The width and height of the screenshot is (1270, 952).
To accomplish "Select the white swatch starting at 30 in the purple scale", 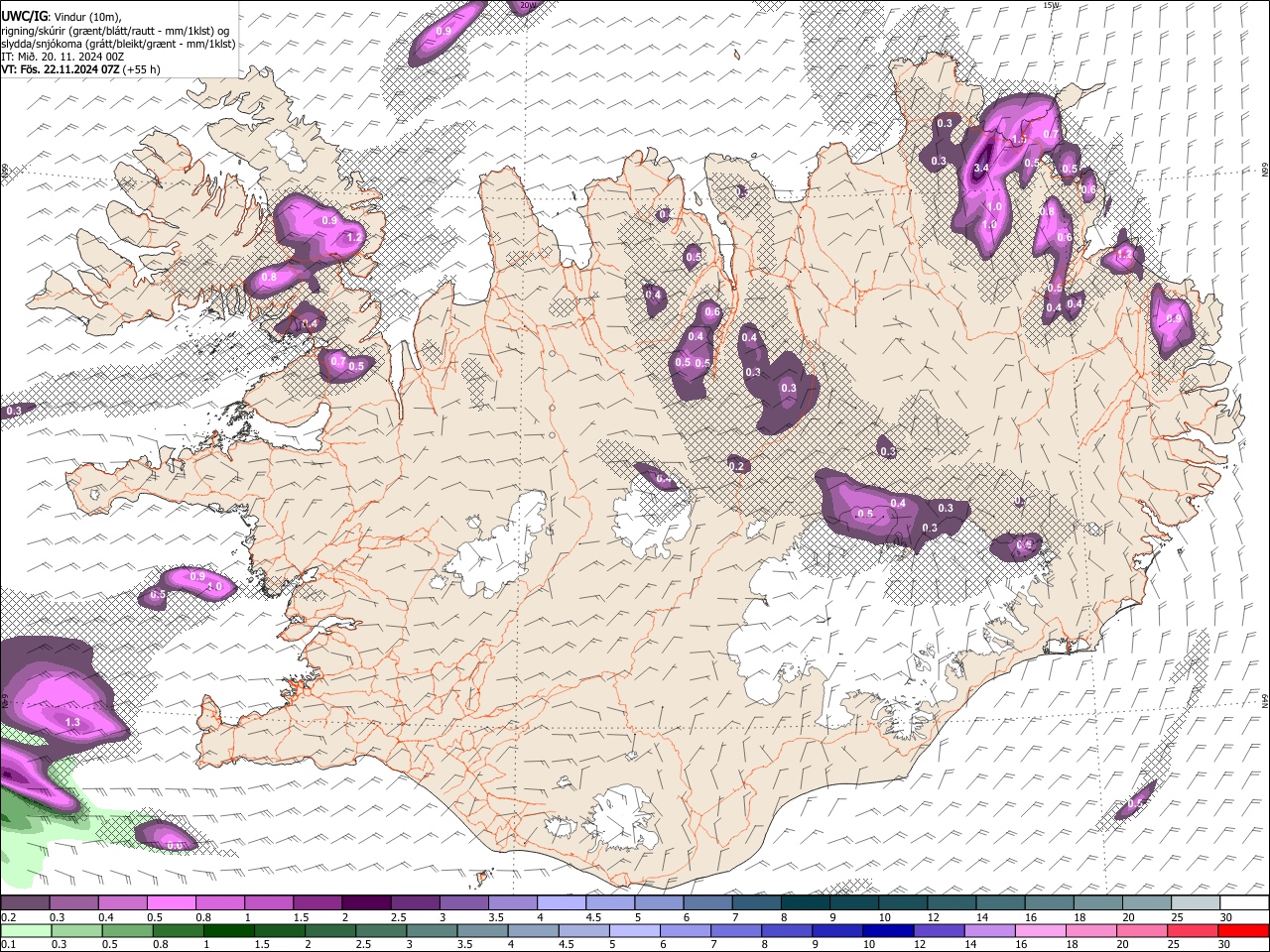I will pyautogui.click(x=1244, y=902).
